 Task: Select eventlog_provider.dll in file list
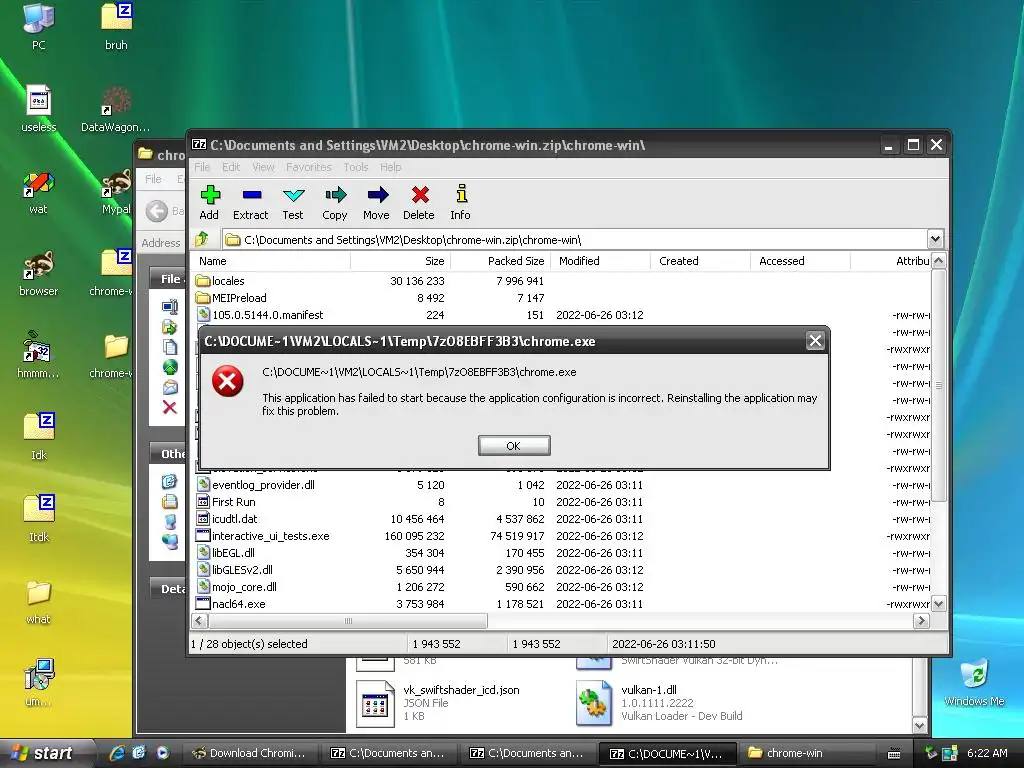pos(560,485)
